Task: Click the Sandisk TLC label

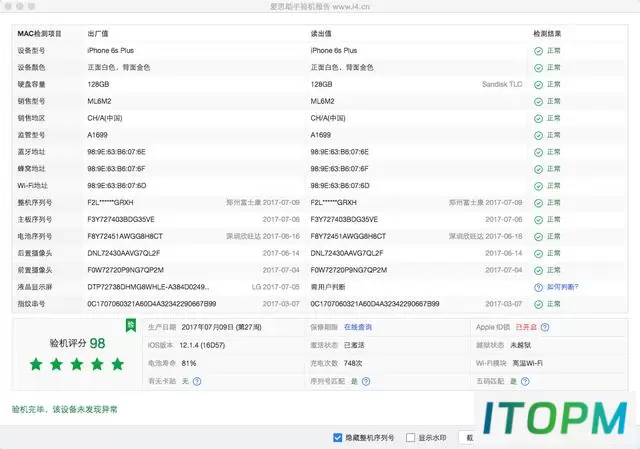Action: (502, 84)
